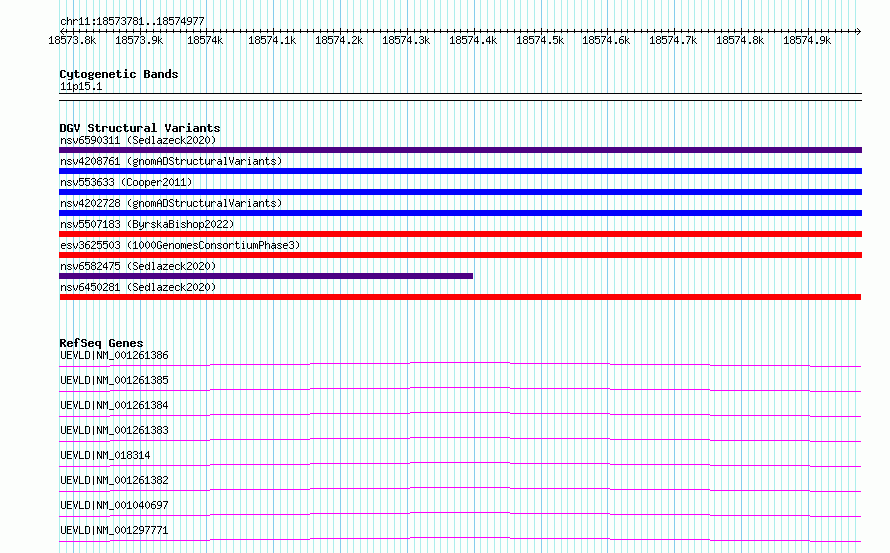Open variant label nsv553633 (Cooper2011)

[126, 182]
